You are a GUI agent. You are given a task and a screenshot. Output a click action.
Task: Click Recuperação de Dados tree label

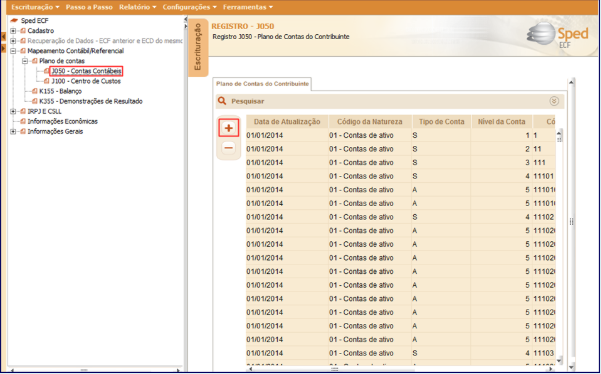[x=105, y=41]
